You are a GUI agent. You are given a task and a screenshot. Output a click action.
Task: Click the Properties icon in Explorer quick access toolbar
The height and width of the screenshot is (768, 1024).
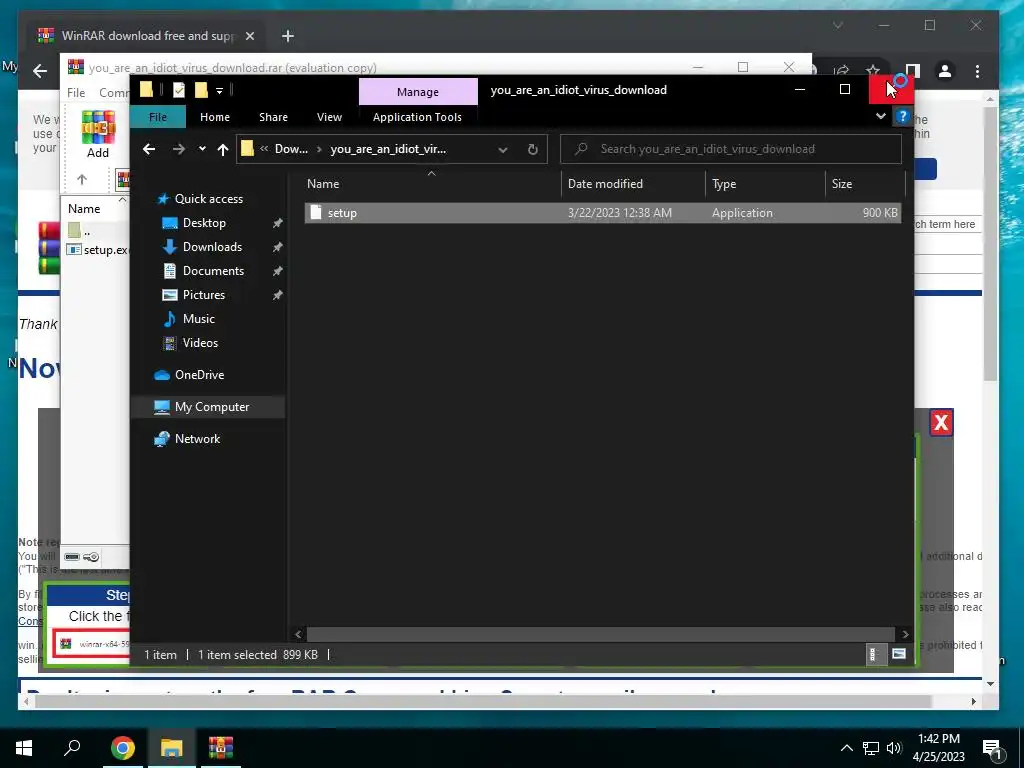click(x=179, y=90)
